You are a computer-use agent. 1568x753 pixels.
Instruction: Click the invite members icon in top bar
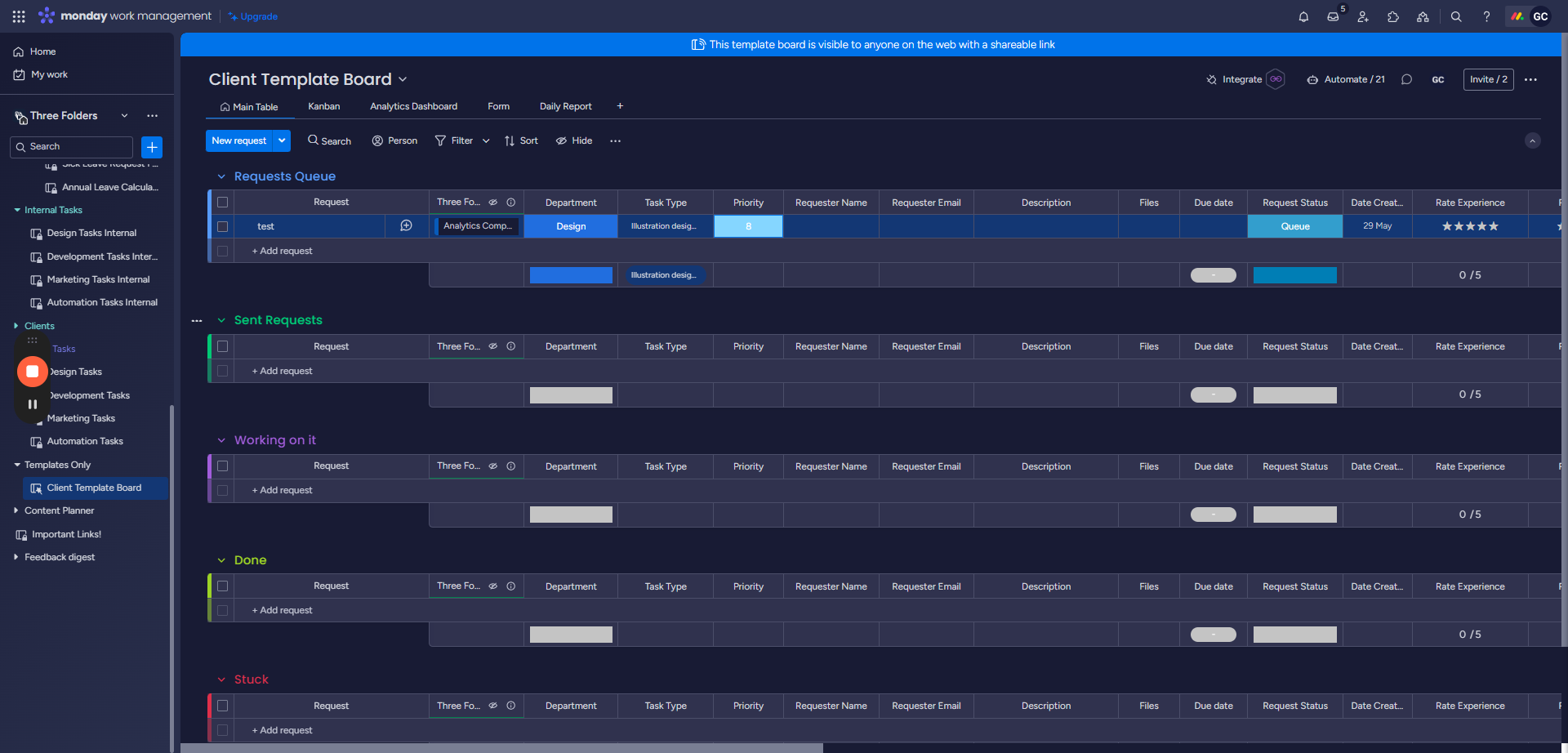[x=1363, y=16]
